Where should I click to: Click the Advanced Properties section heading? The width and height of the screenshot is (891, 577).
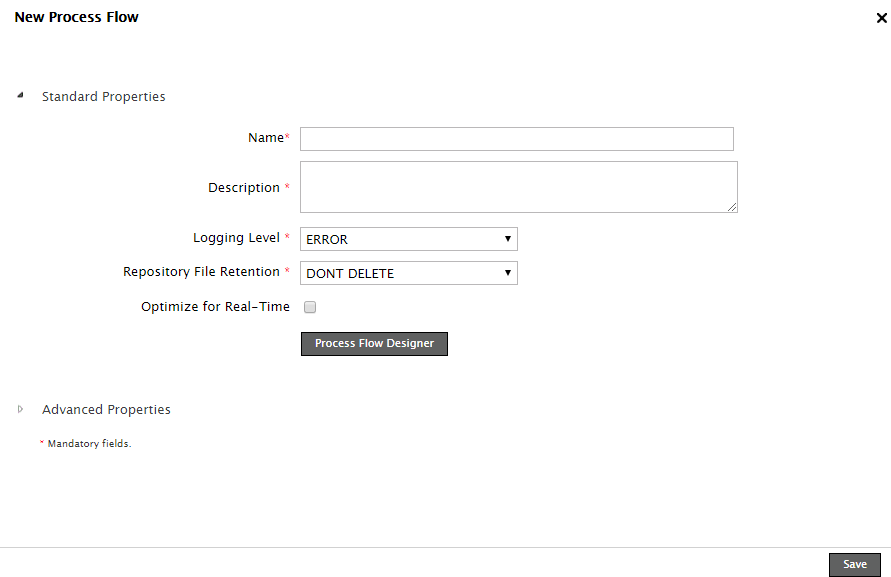point(106,410)
